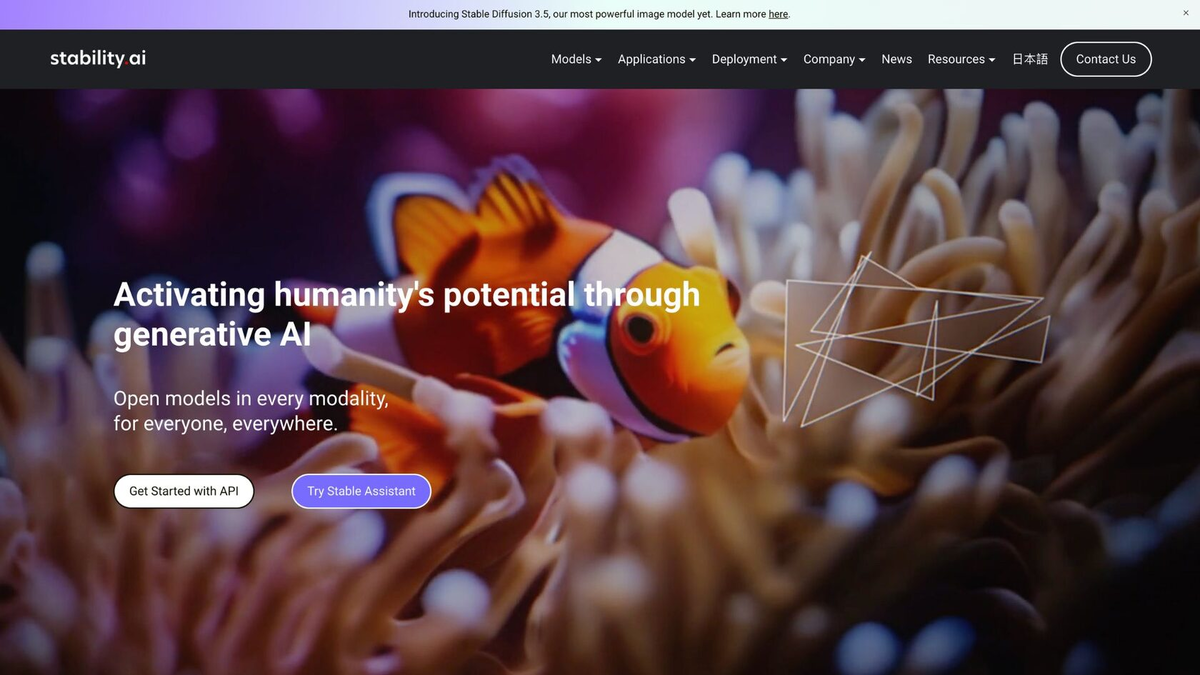The image size is (1200, 675).
Task: Expand the Applications dropdown menu
Action: [x=657, y=59]
